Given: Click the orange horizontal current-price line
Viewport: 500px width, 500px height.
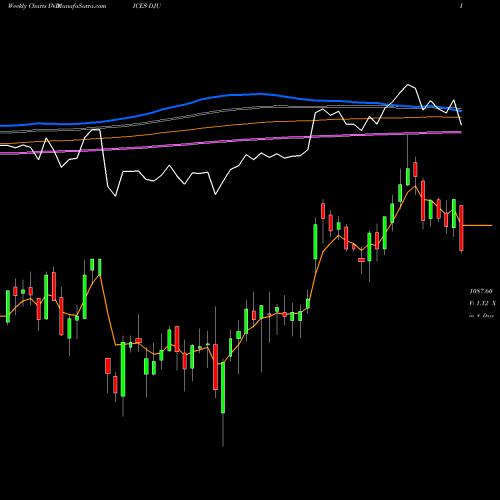Looking at the screenshot, I should 478,226.
